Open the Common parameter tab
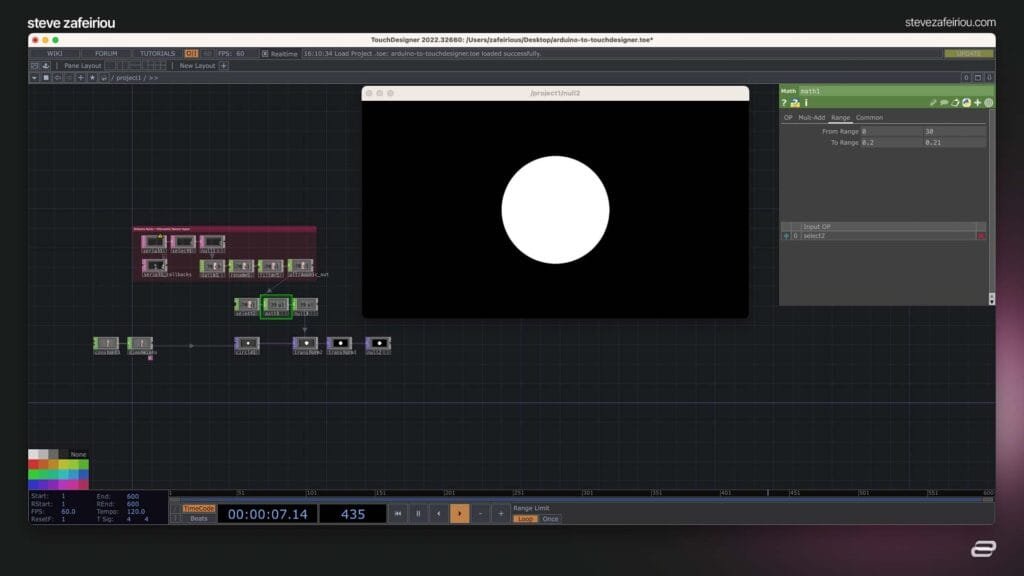1024x576 pixels. [869, 118]
